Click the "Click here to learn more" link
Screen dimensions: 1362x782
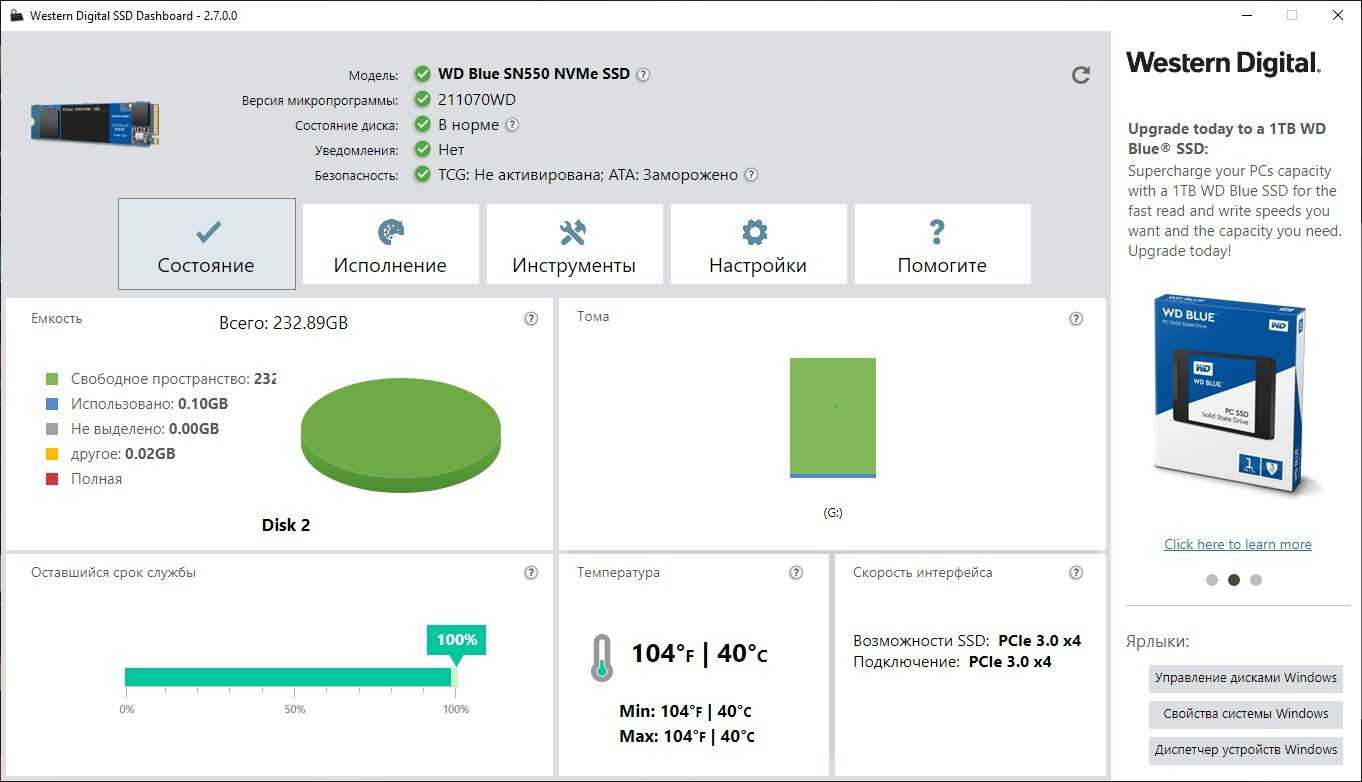(x=1237, y=544)
